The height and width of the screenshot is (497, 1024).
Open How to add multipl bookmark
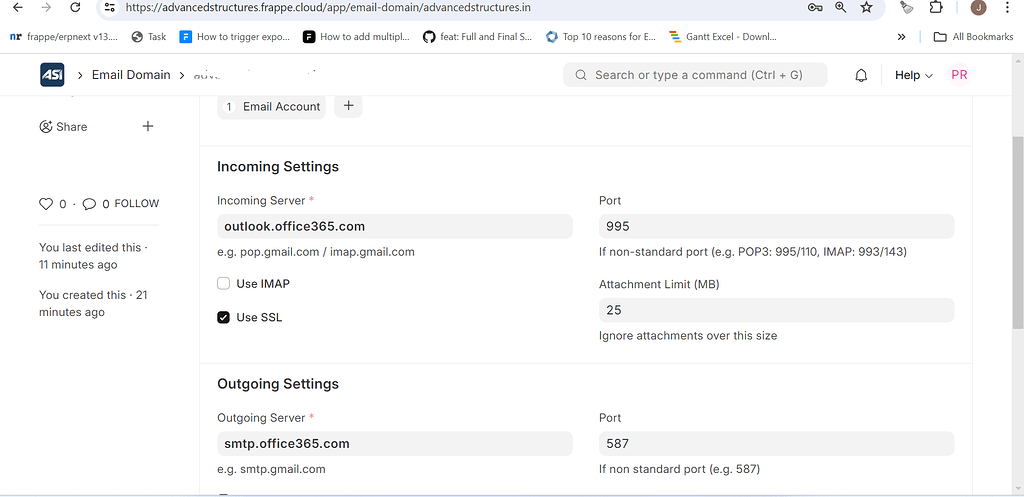pyautogui.click(x=357, y=37)
